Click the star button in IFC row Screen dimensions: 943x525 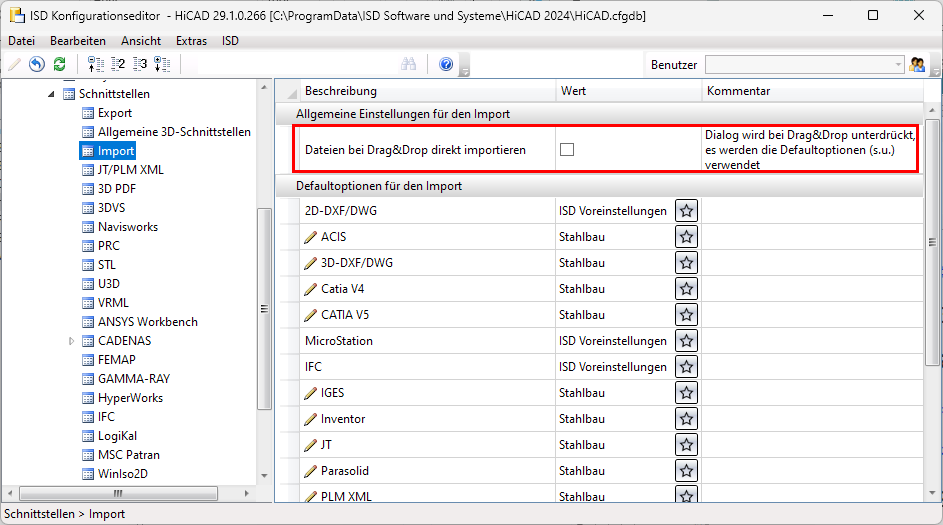click(686, 367)
